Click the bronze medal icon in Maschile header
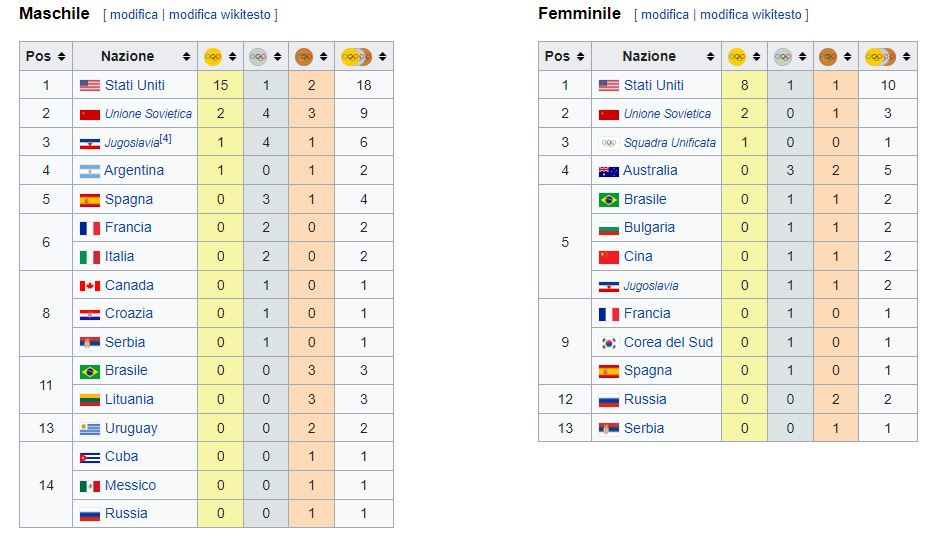The image size is (928, 545). tap(304, 57)
